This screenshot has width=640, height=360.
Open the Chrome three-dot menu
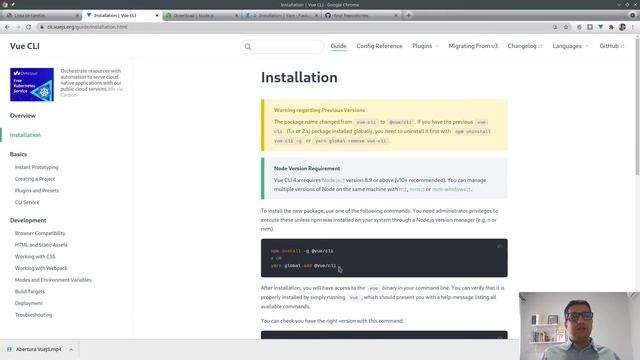633,27
